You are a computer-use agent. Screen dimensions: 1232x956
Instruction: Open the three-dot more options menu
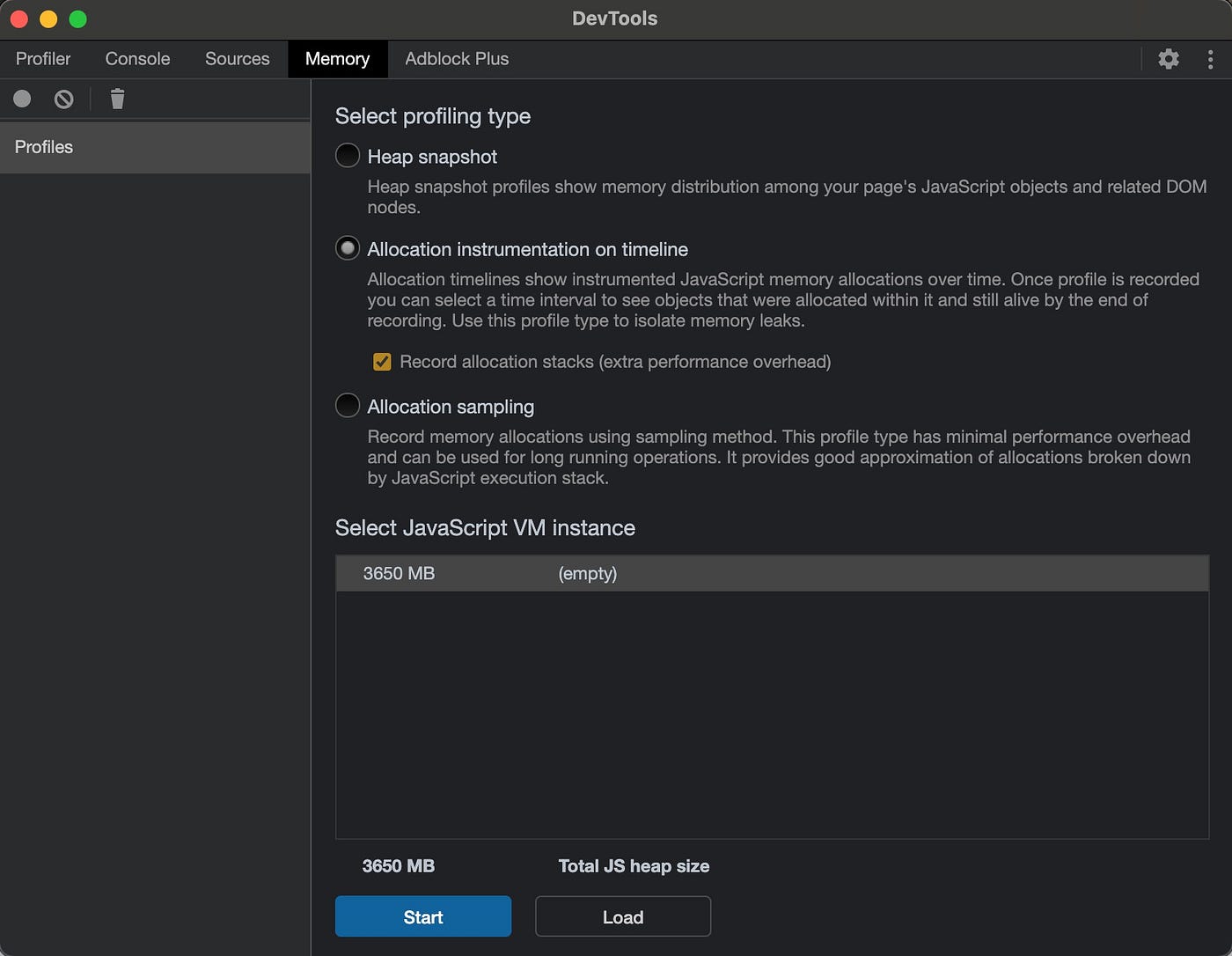[1210, 59]
